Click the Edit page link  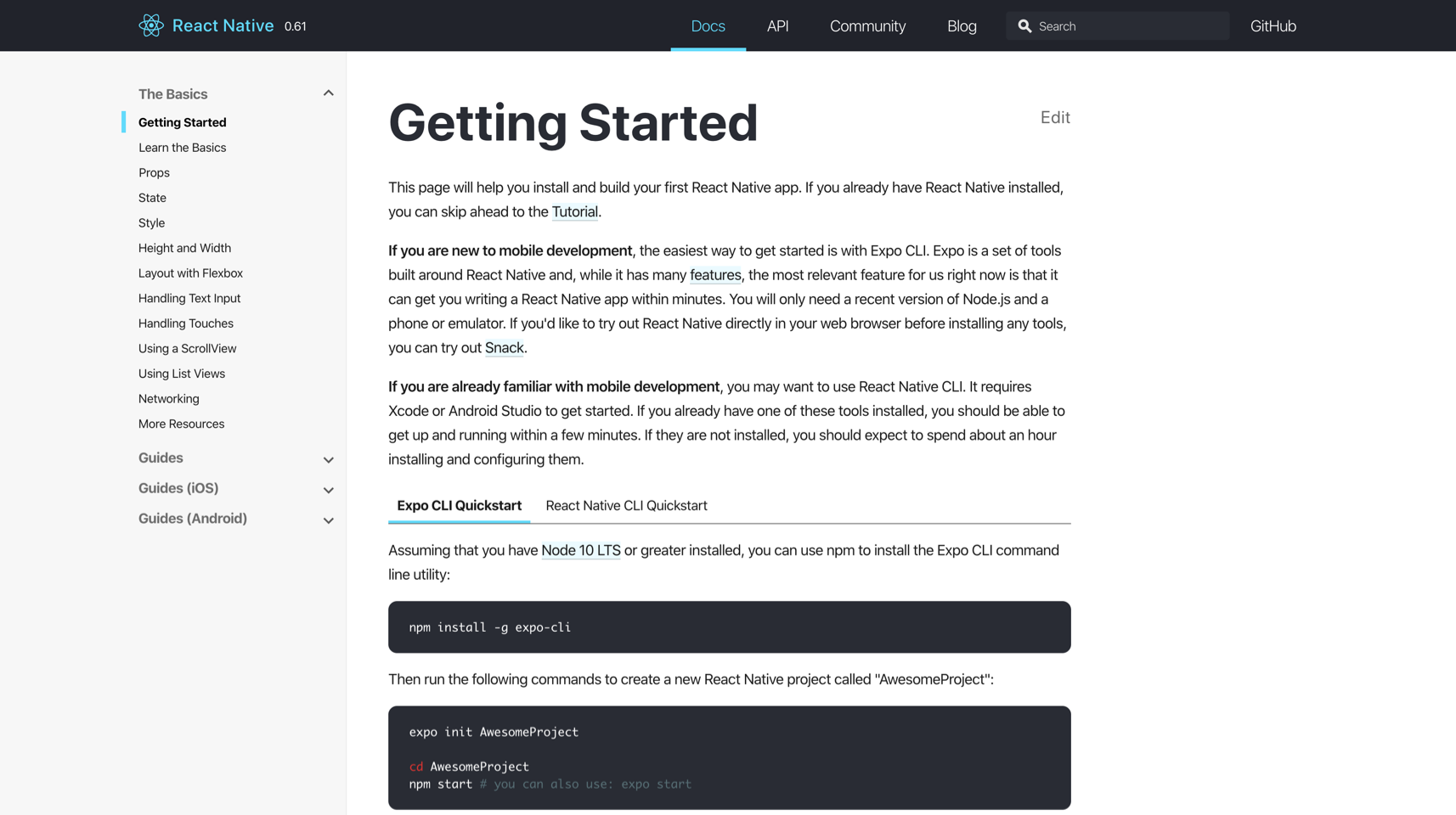(x=1055, y=117)
